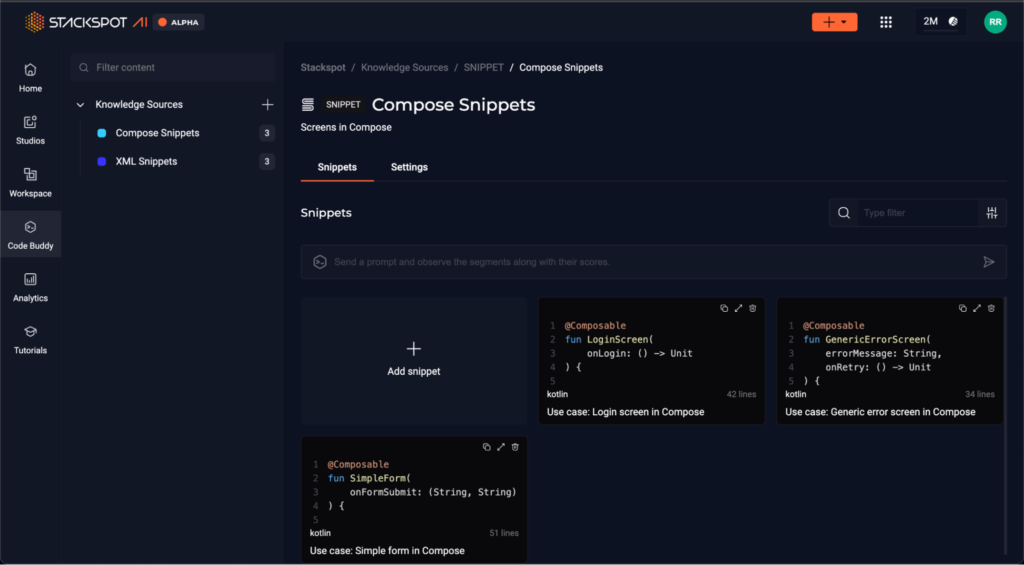
Task: Select Code Buddy in sidebar
Action: (31, 234)
